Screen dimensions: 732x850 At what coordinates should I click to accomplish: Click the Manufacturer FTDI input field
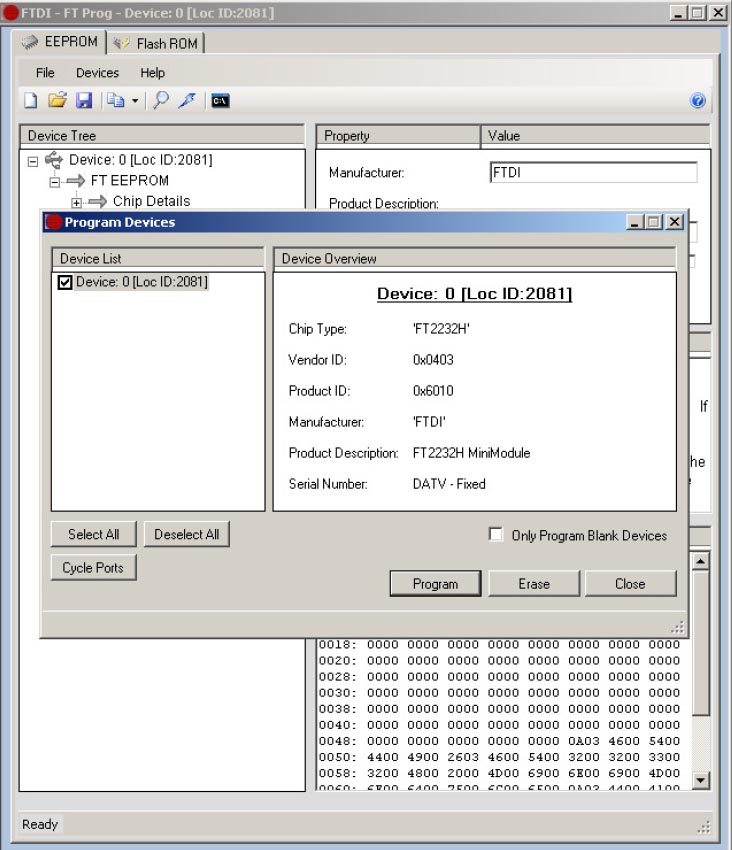[593, 172]
